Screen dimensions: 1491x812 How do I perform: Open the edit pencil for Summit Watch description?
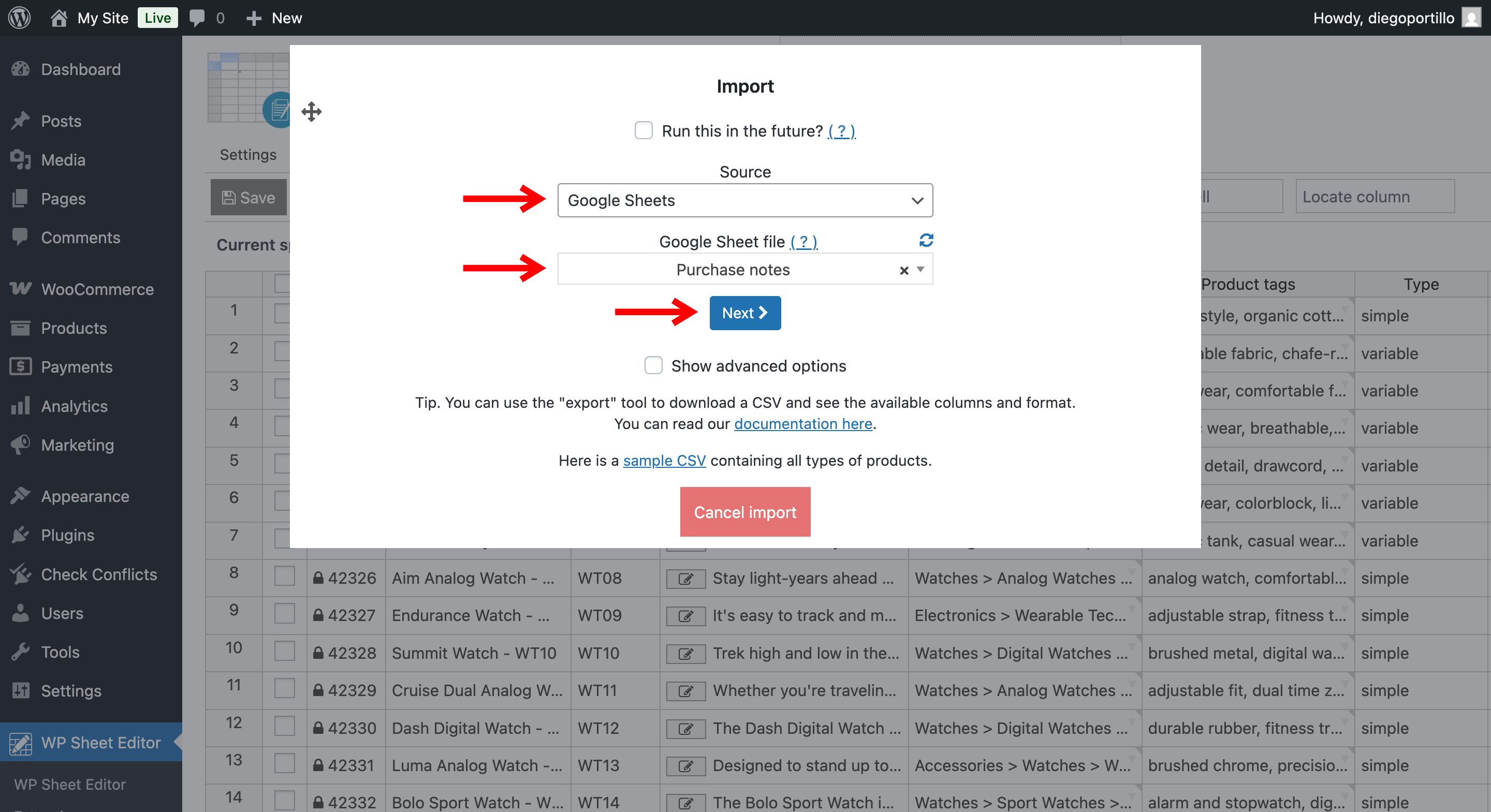[685, 653]
